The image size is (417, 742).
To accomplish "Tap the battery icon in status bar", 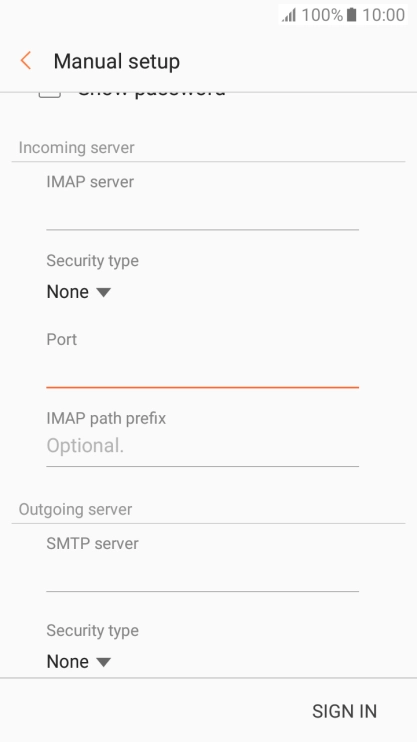I will tap(351, 15).
